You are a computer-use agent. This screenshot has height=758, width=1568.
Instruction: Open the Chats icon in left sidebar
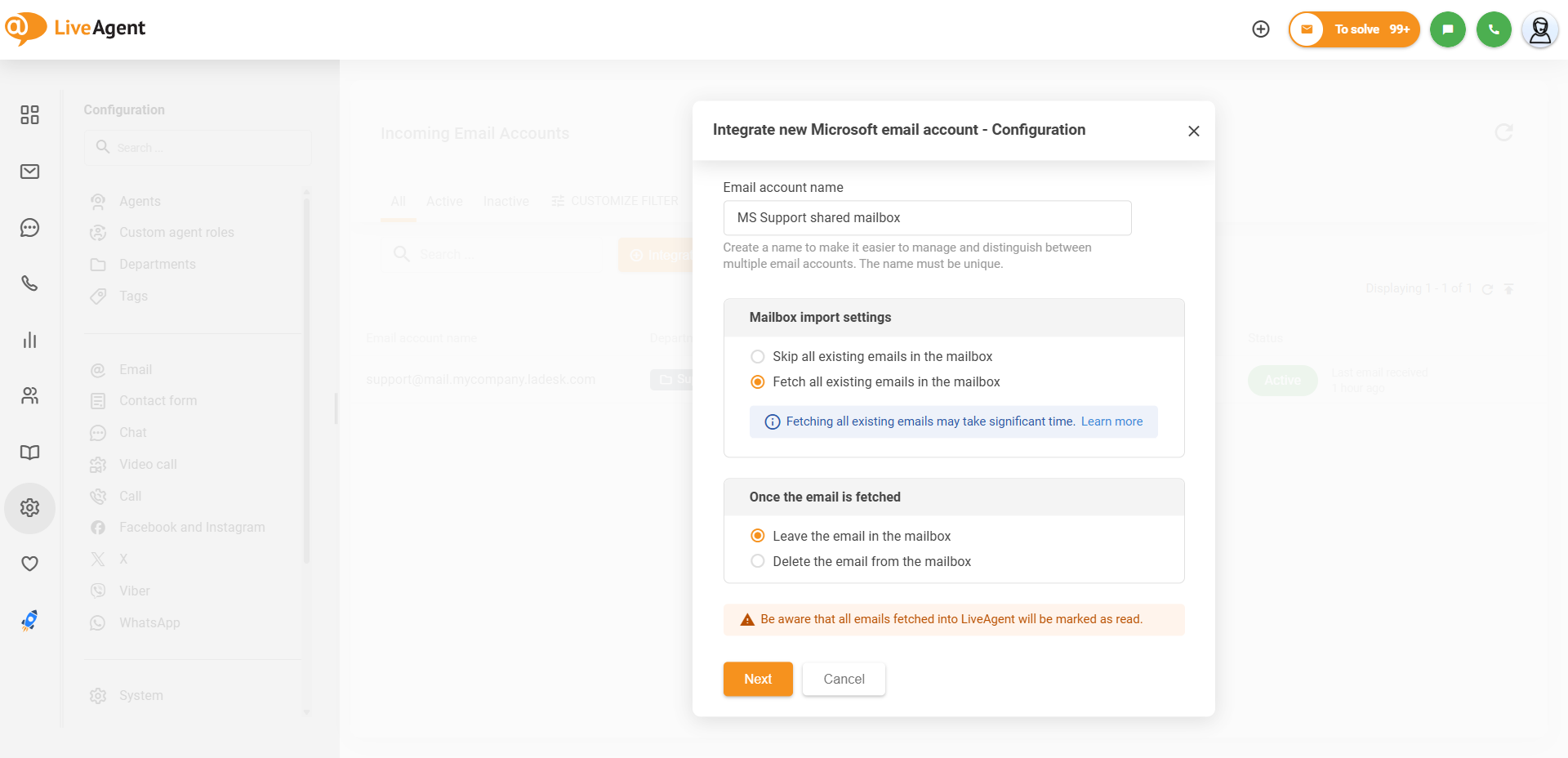pos(30,228)
